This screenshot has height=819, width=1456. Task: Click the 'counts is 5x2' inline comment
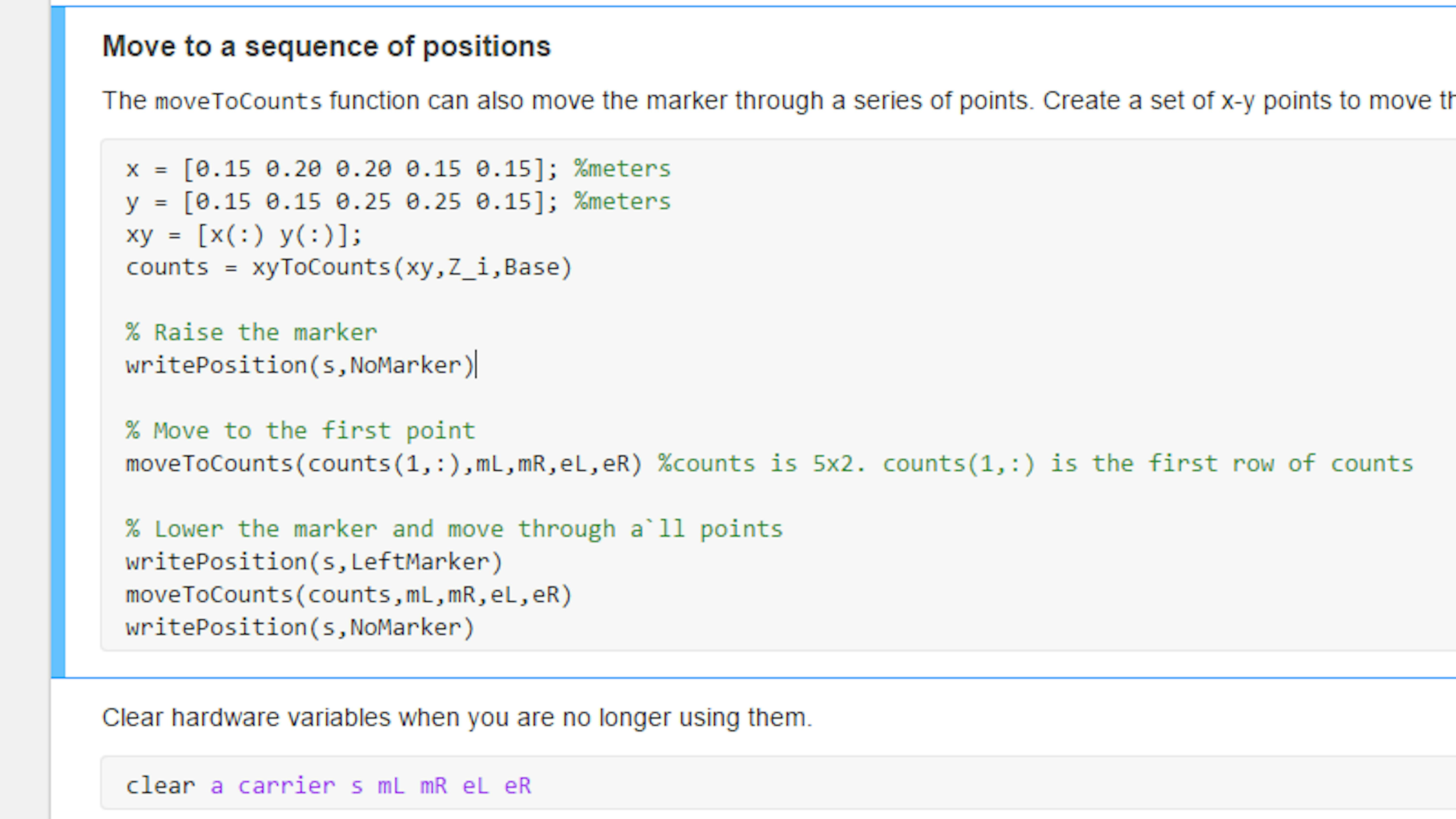pos(1035,464)
